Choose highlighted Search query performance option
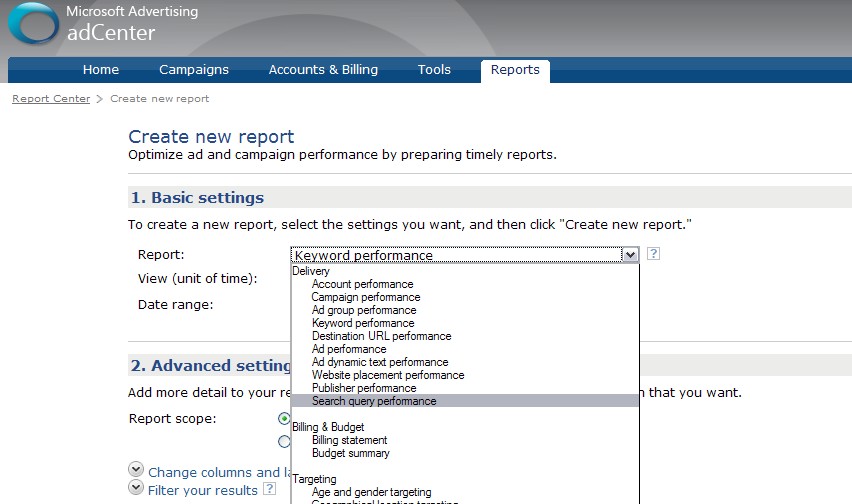Viewport: 852px width, 504px height. [465, 401]
